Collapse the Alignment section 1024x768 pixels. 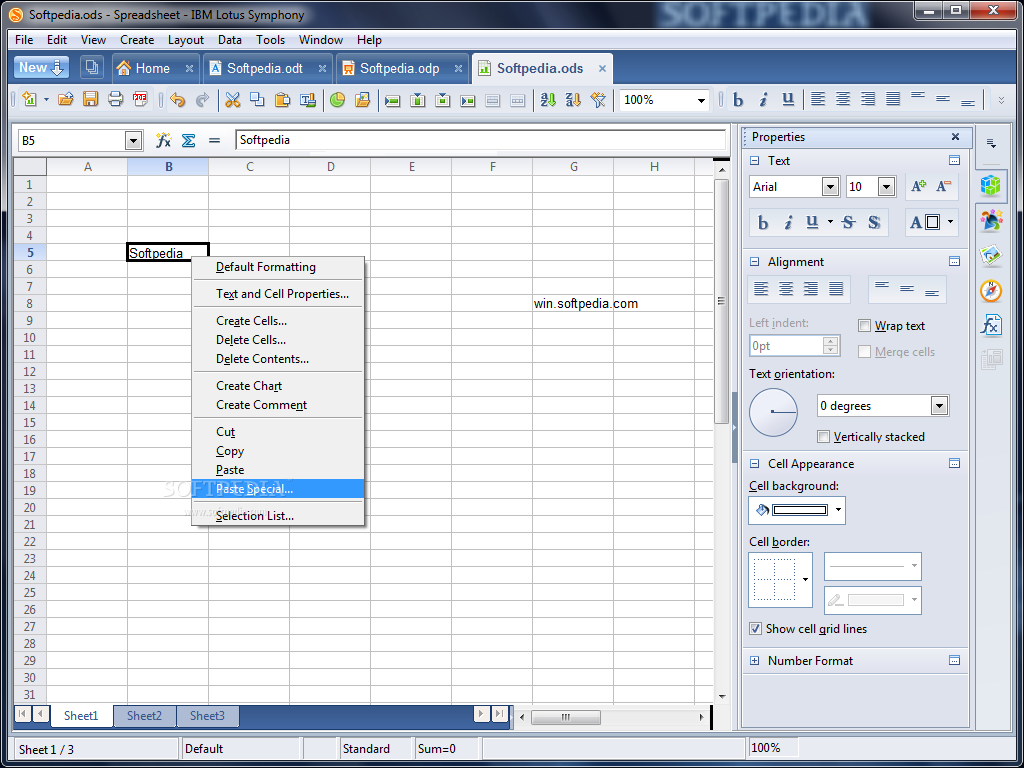coord(755,262)
